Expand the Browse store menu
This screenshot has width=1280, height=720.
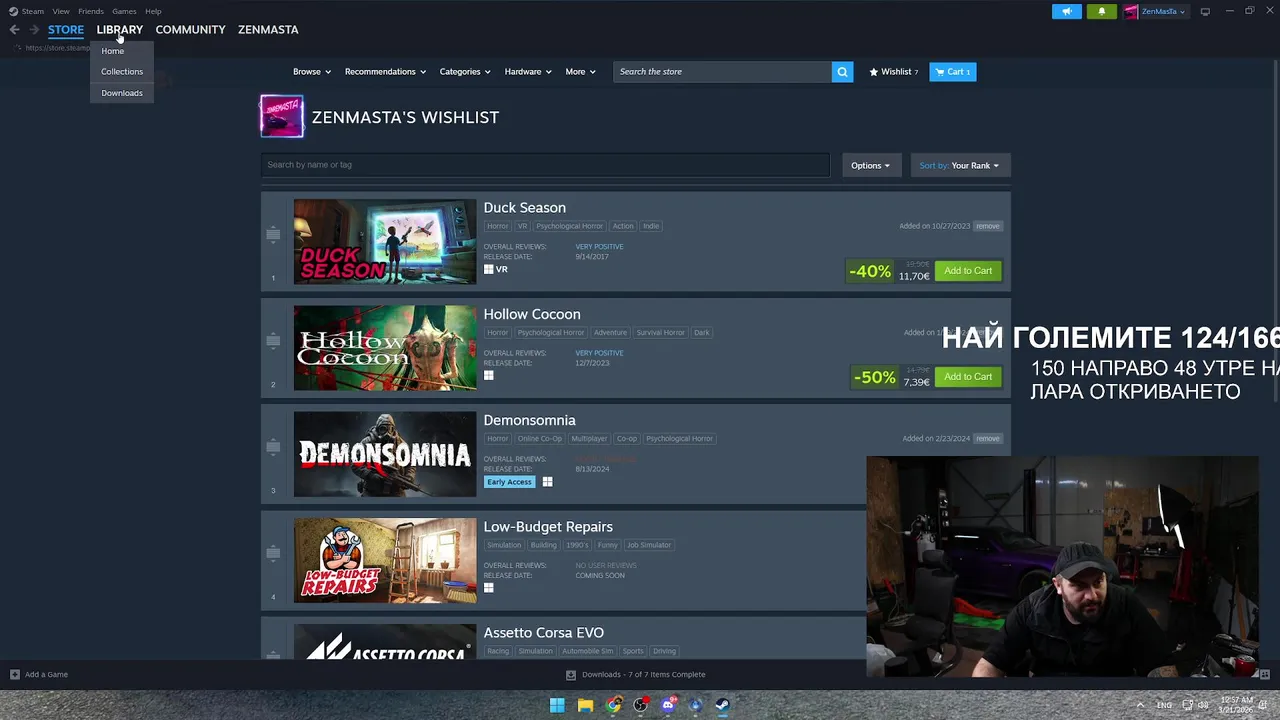312,72
